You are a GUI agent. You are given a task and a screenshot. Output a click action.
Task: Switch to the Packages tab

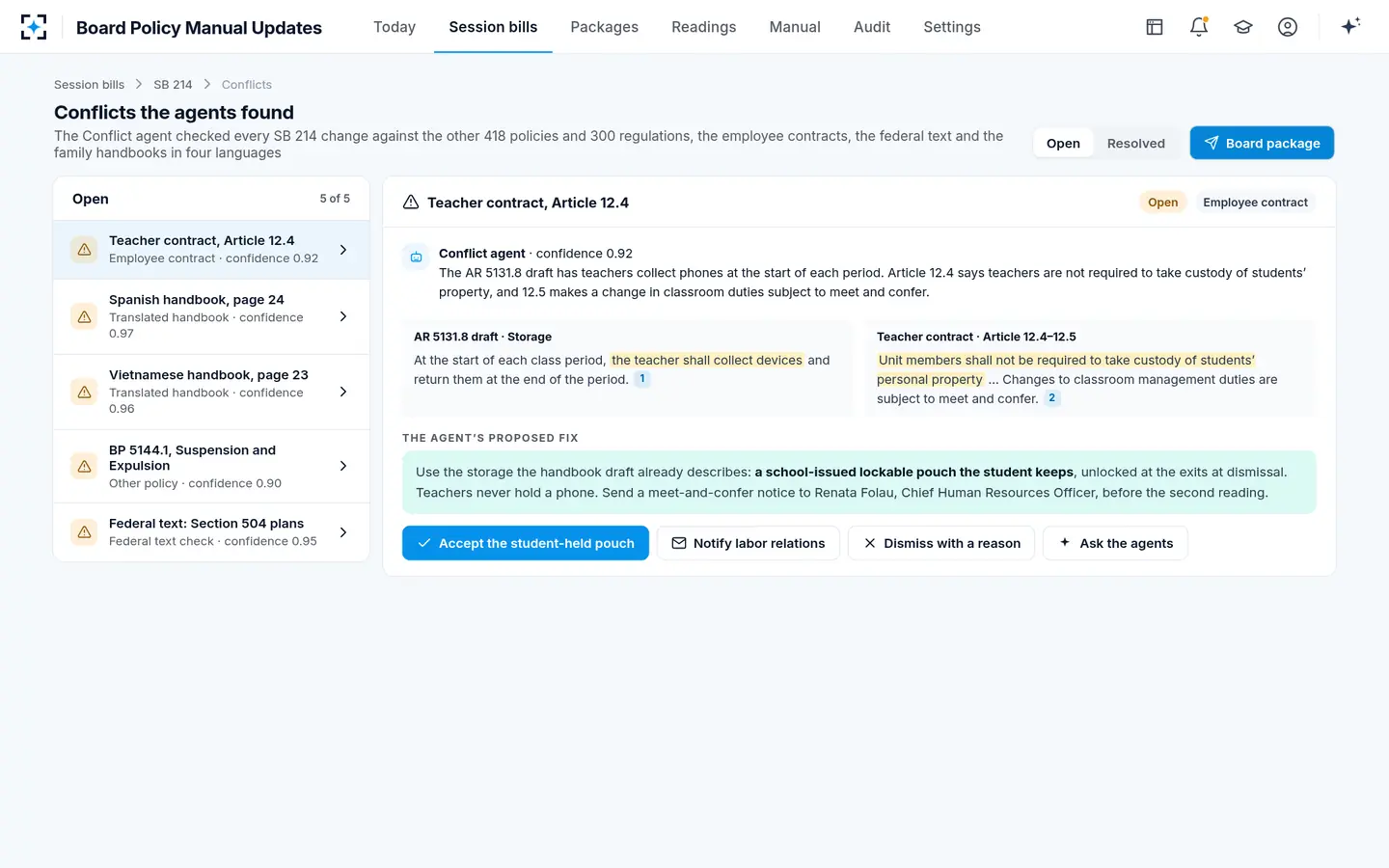(x=604, y=27)
